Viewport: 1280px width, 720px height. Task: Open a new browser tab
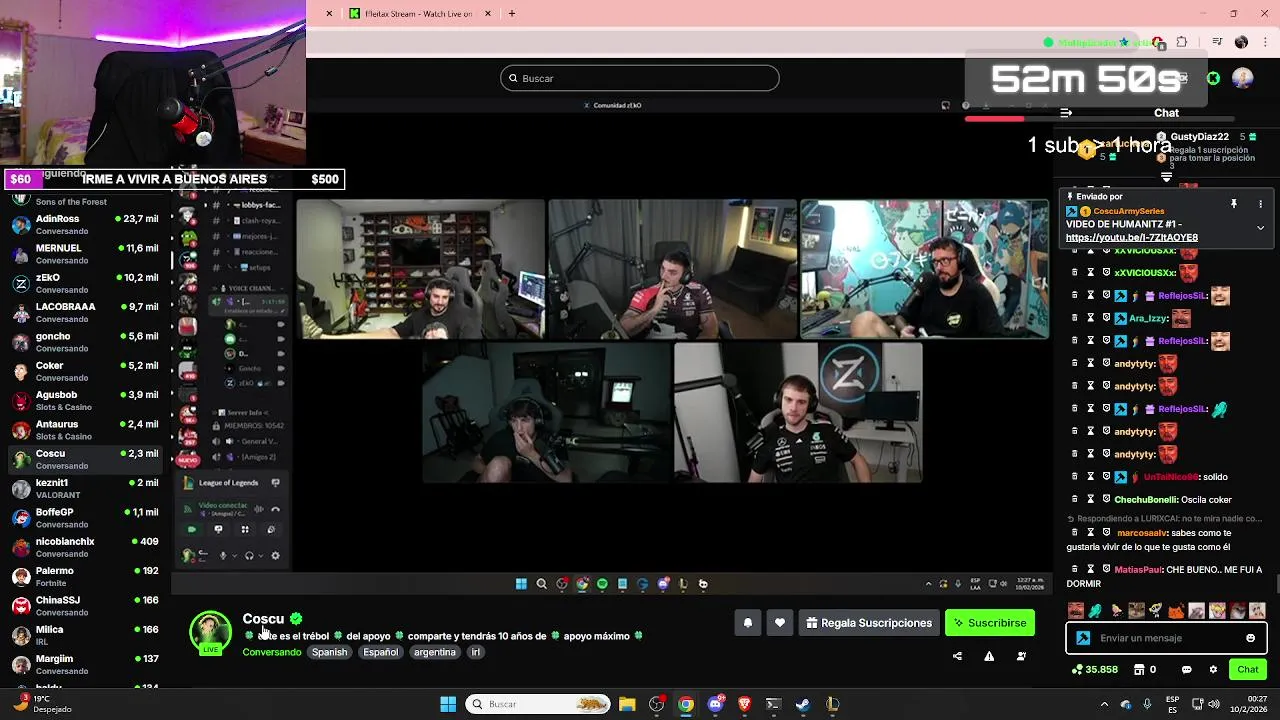512,14
